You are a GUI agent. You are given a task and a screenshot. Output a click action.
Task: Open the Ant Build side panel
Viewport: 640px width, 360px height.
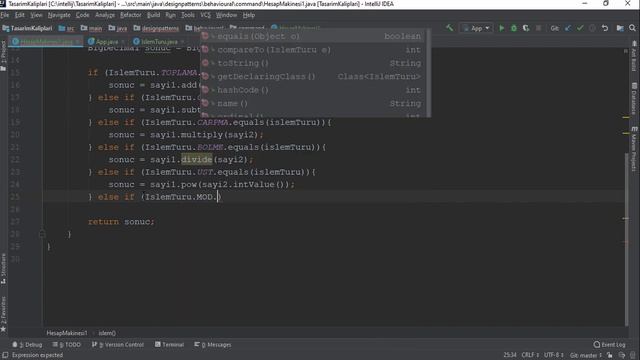click(634, 56)
